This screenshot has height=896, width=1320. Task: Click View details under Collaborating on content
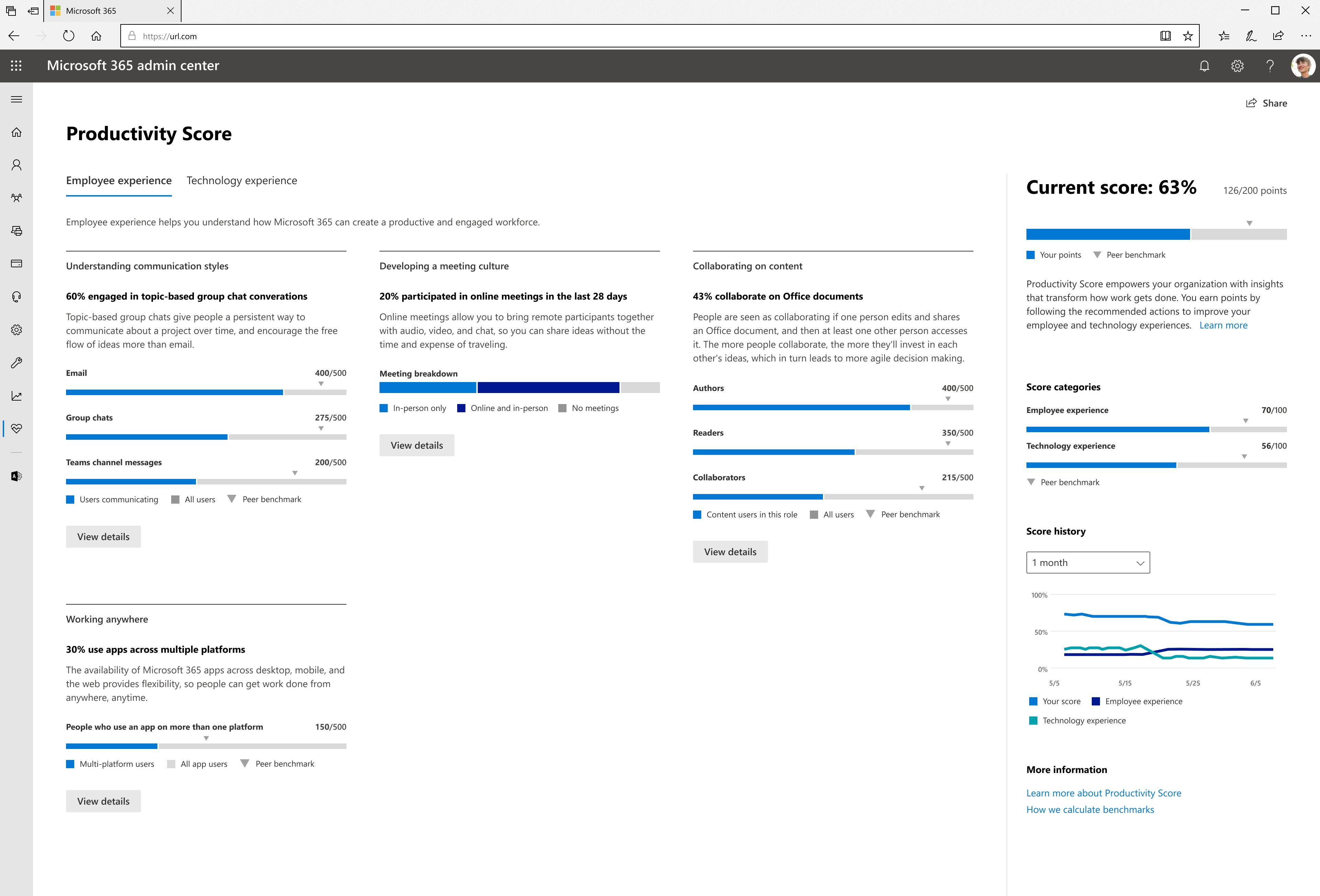pos(730,551)
